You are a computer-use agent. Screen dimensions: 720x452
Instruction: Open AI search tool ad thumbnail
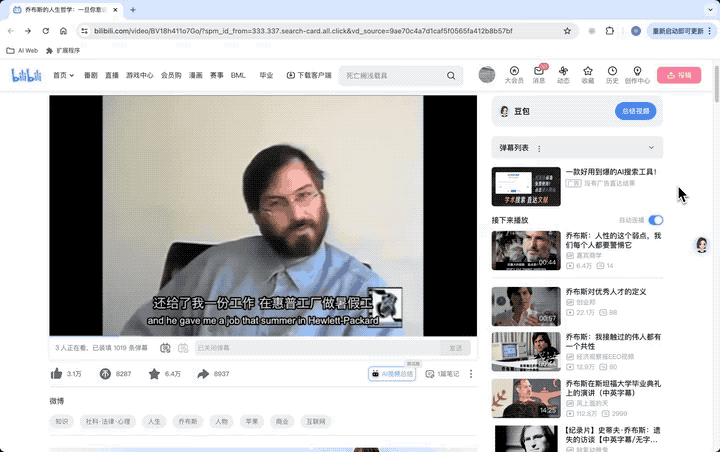tap(526, 186)
